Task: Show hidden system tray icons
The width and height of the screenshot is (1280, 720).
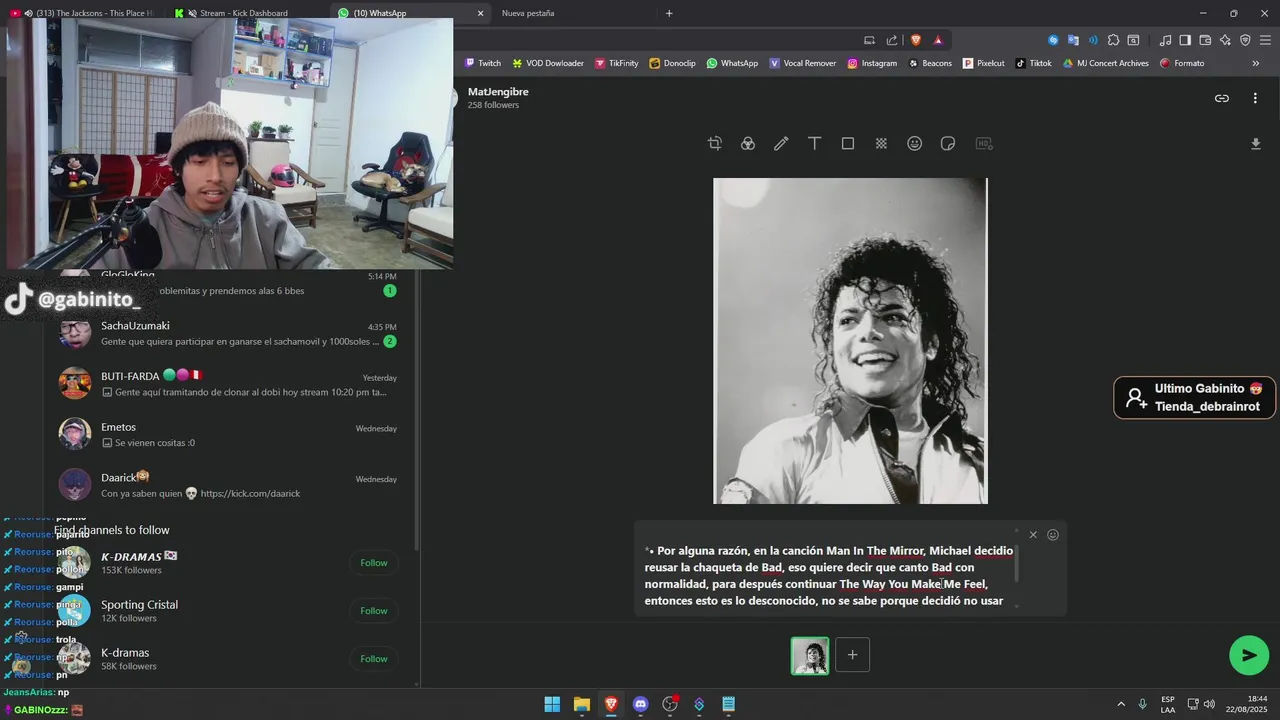Action: [1121, 704]
